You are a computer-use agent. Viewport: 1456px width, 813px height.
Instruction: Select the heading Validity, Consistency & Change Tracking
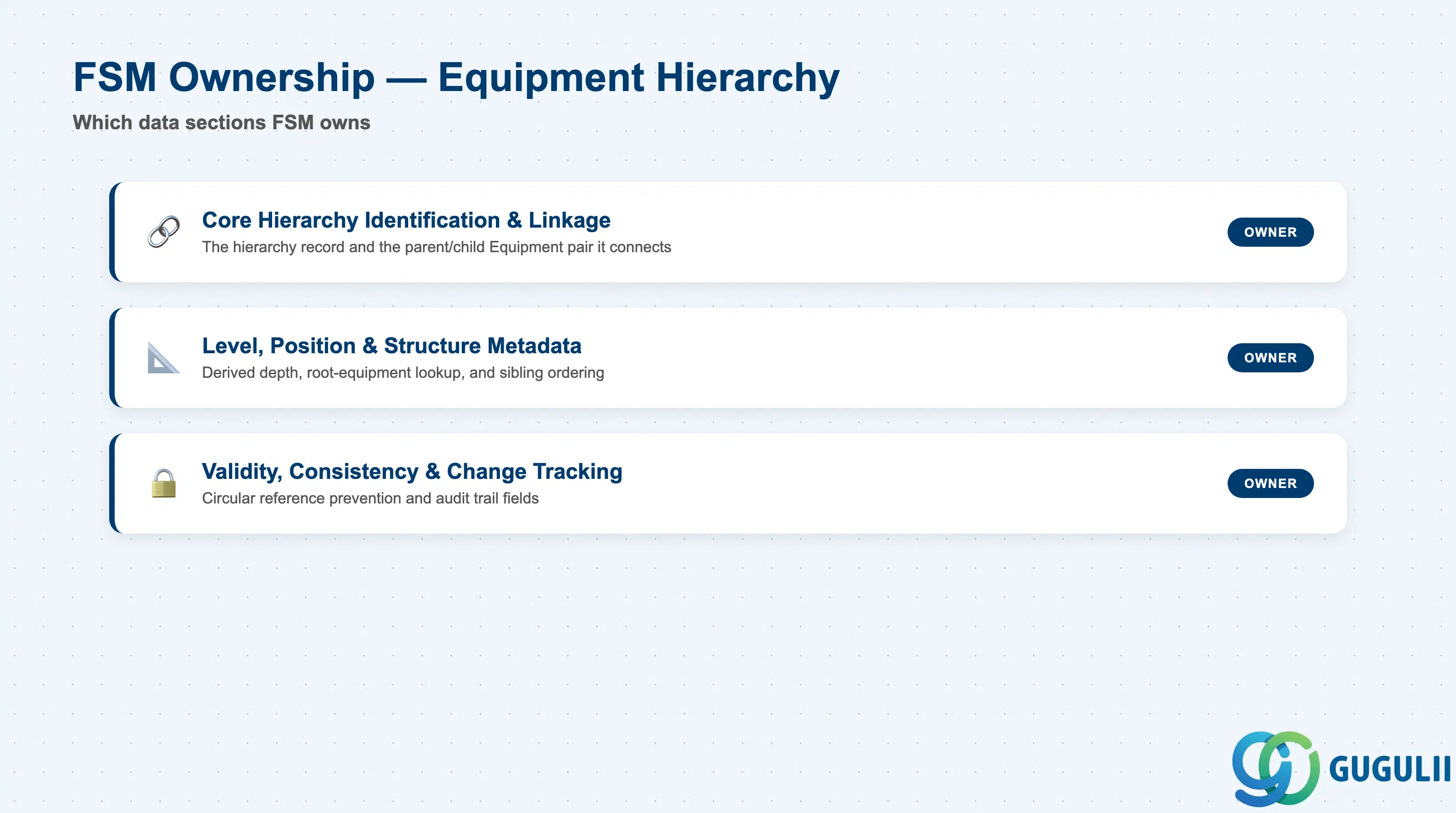tap(411, 471)
